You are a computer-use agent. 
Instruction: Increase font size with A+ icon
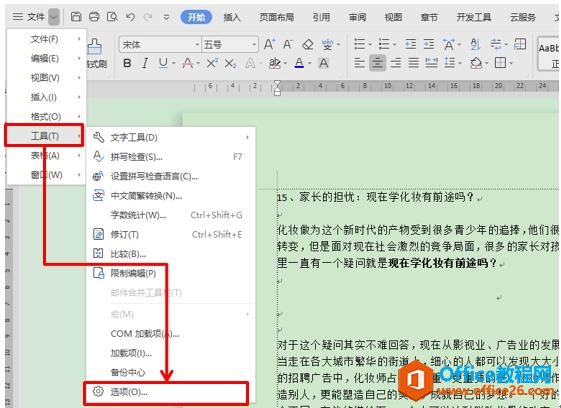[x=269, y=44]
